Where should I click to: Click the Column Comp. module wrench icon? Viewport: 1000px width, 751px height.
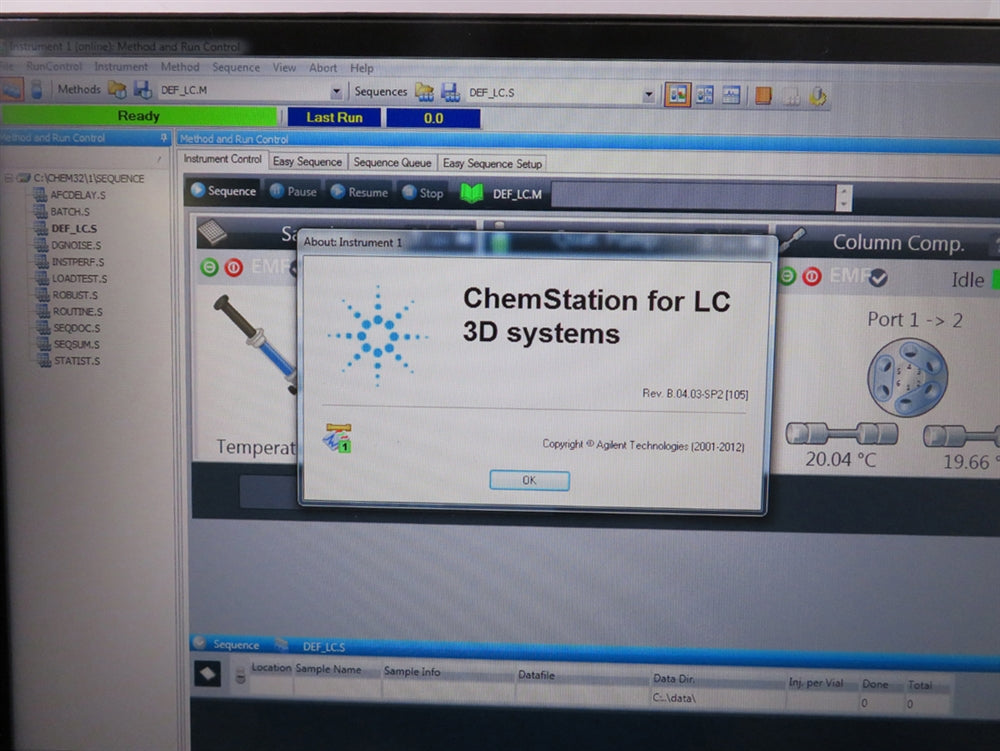point(791,240)
